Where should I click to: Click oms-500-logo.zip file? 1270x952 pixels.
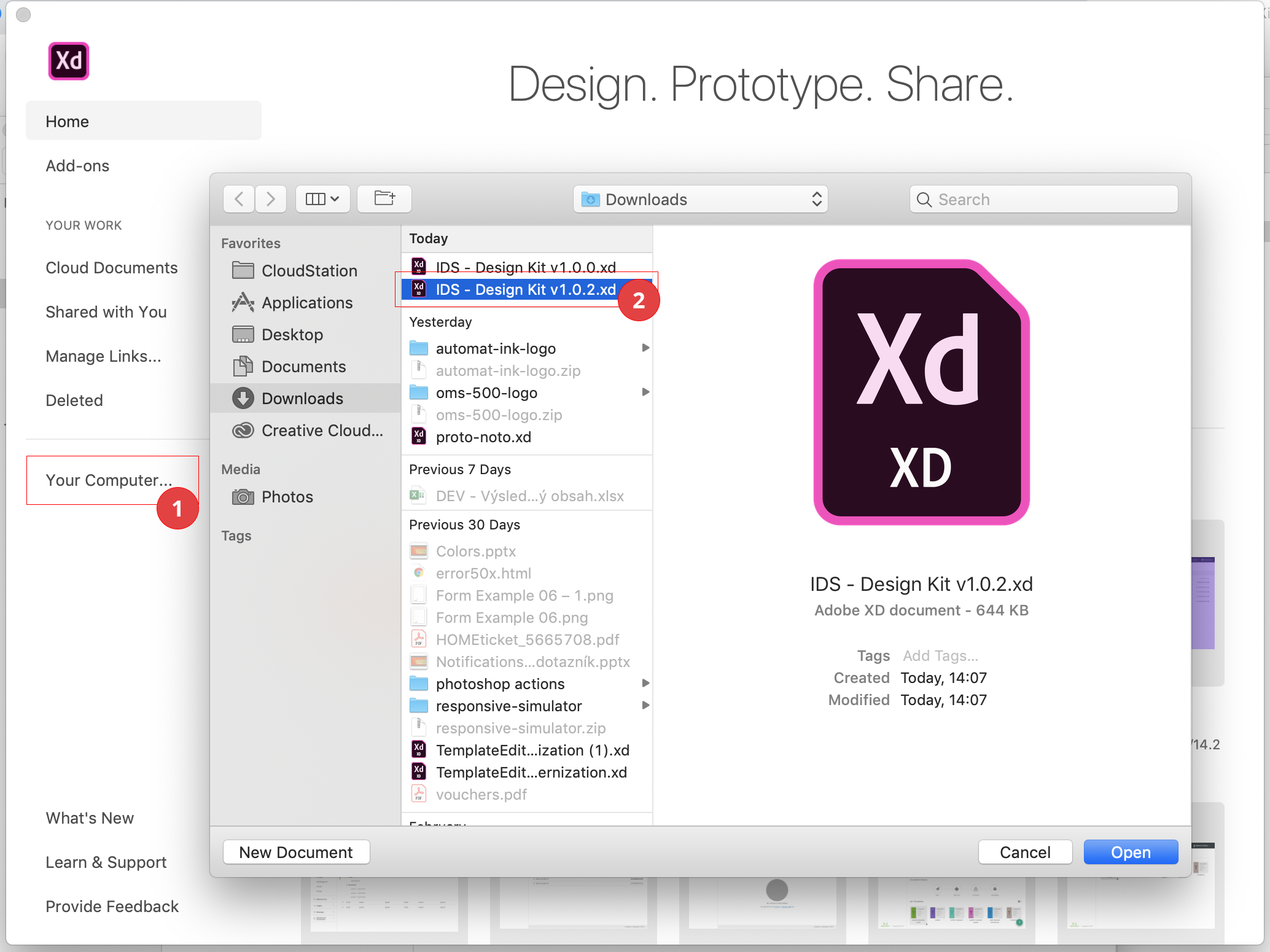527,415
